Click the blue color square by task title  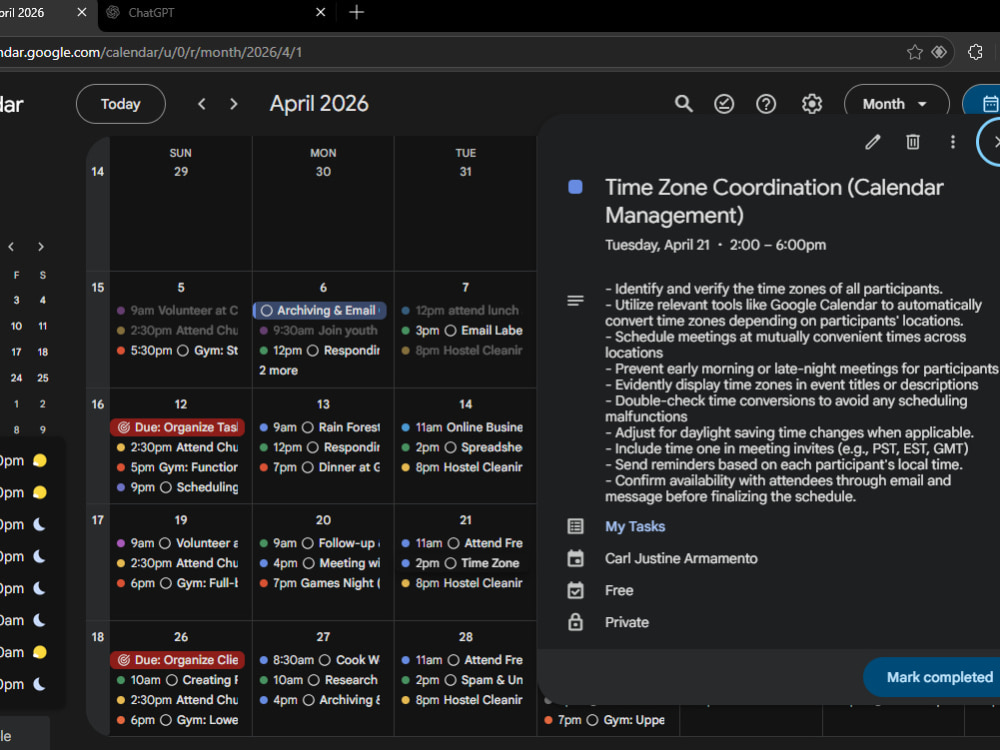coord(575,187)
